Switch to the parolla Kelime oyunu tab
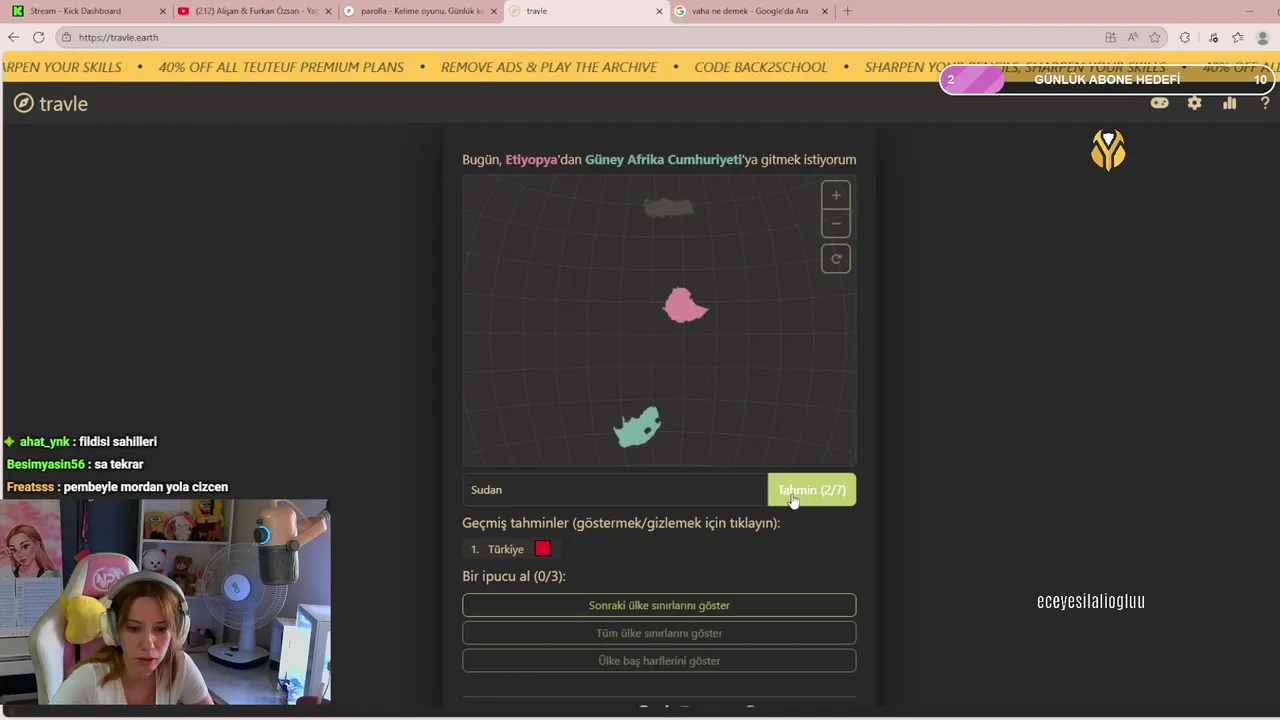The width and height of the screenshot is (1280, 720). [x=418, y=11]
